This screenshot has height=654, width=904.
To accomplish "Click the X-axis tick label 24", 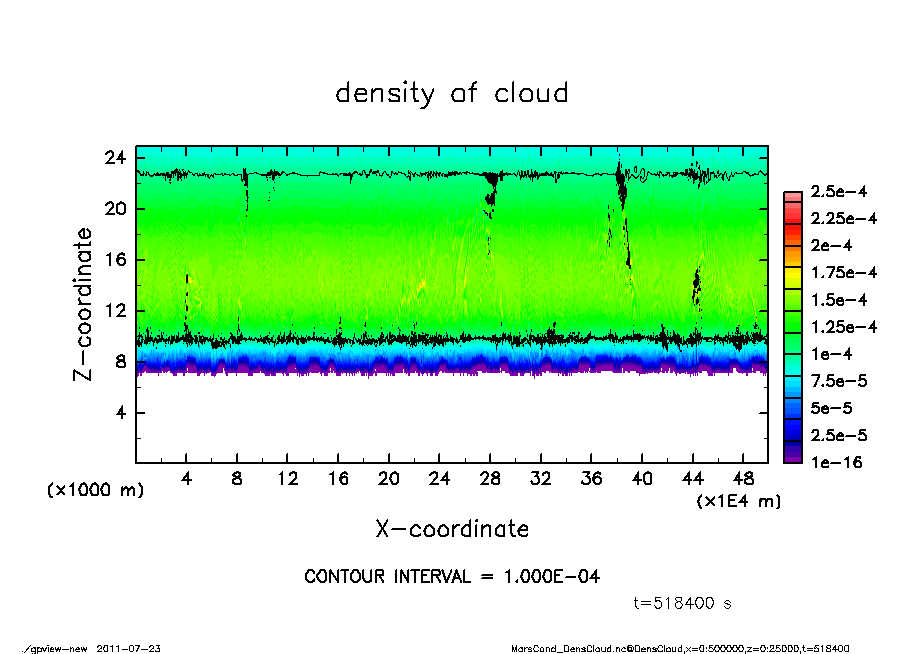I will tap(439, 479).
